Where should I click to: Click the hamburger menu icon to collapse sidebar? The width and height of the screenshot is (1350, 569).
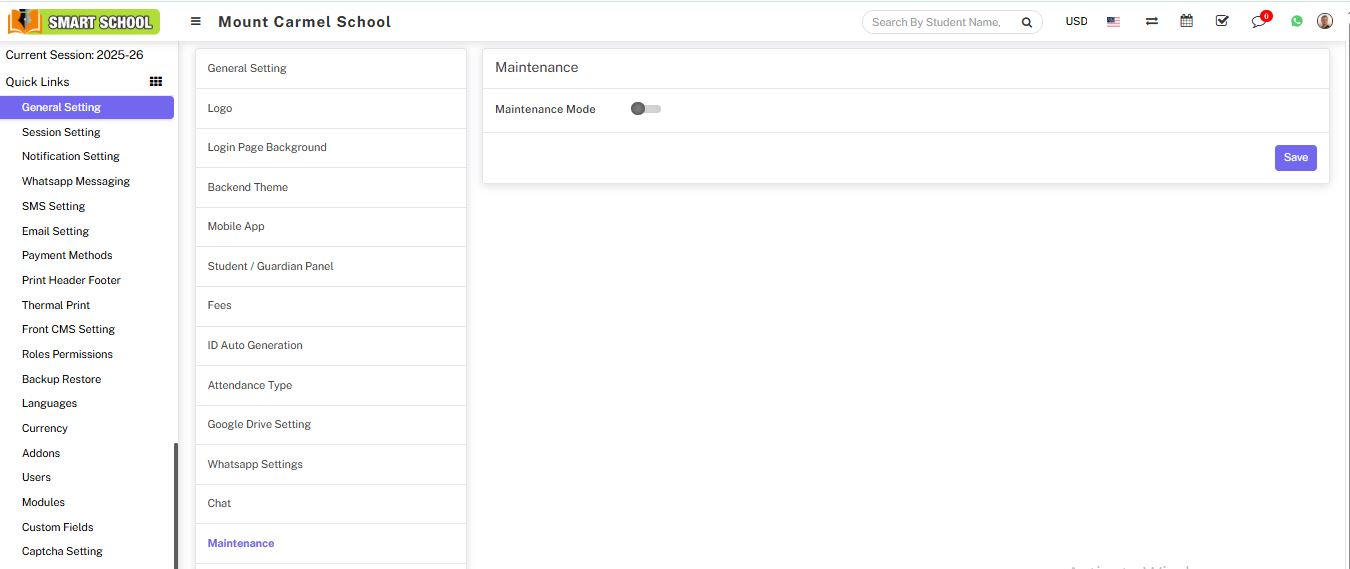tap(196, 21)
